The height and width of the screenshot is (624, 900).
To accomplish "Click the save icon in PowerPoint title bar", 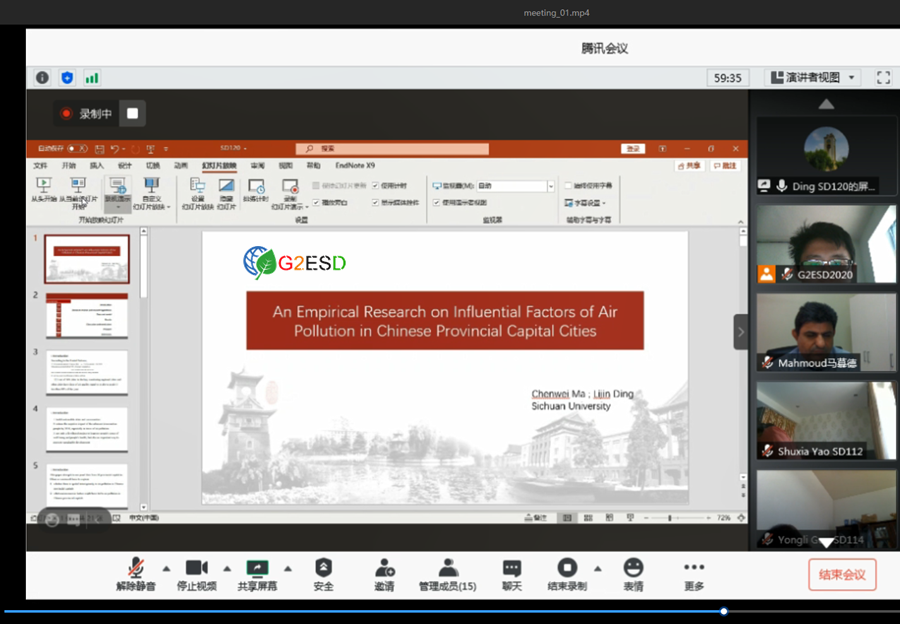I will pyautogui.click(x=99, y=149).
